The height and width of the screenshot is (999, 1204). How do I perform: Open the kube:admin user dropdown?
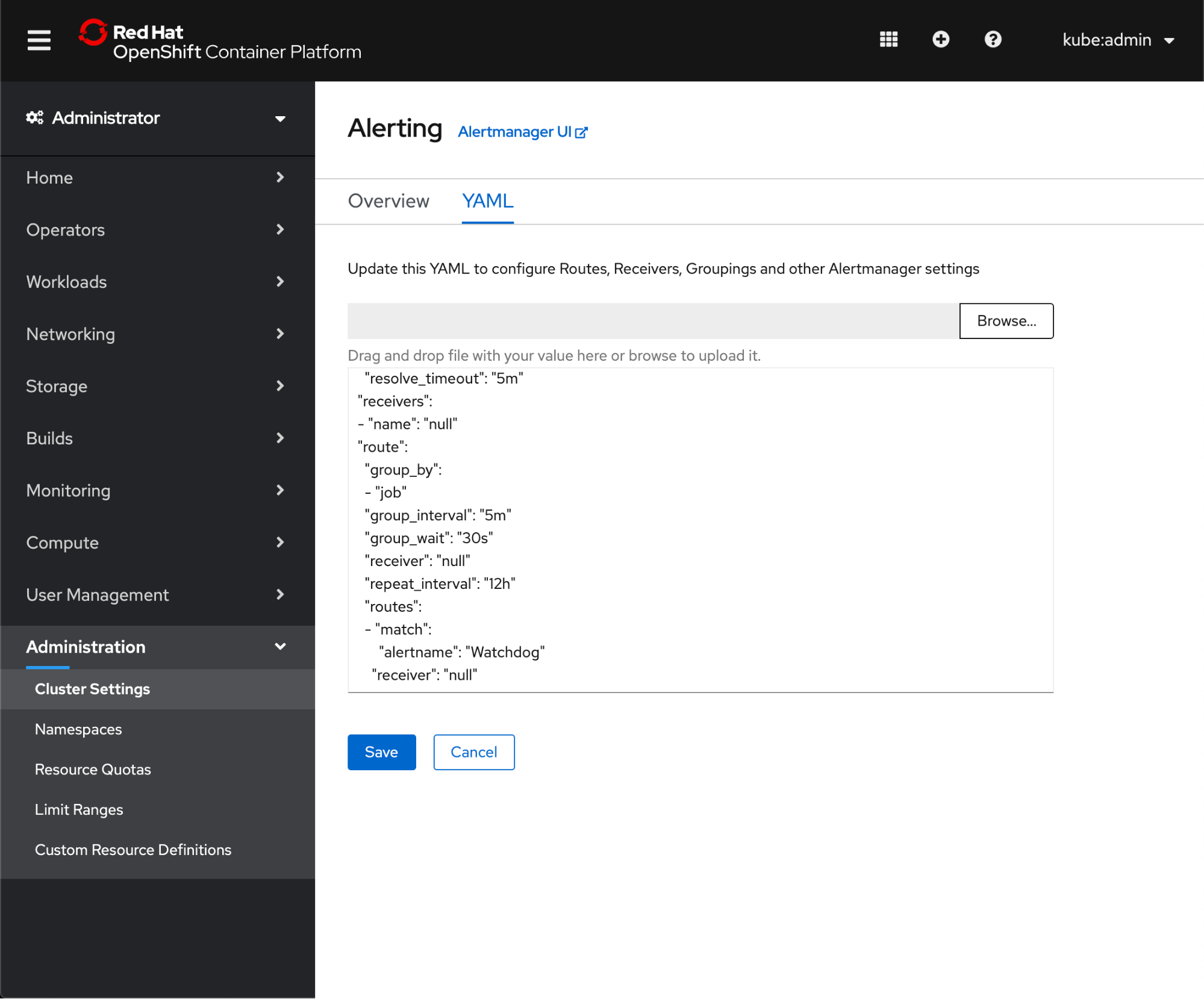[1118, 40]
